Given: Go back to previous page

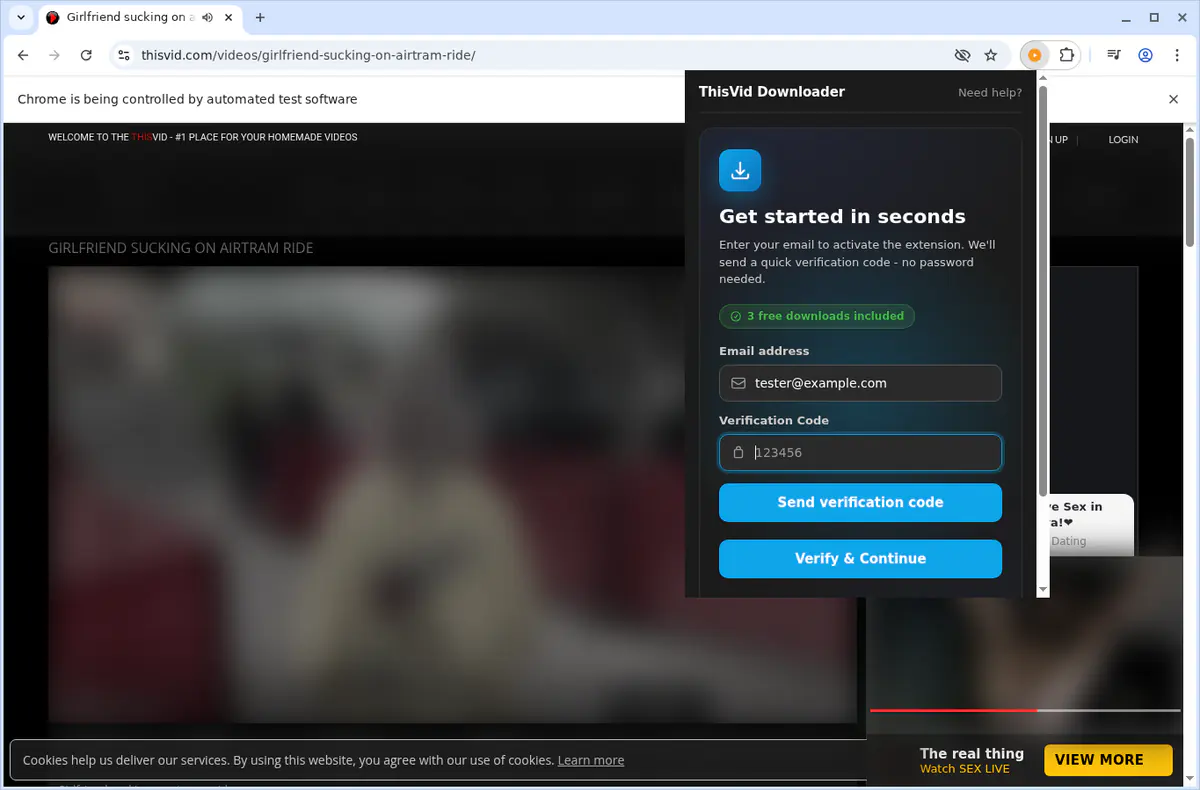Looking at the screenshot, I should point(23,55).
